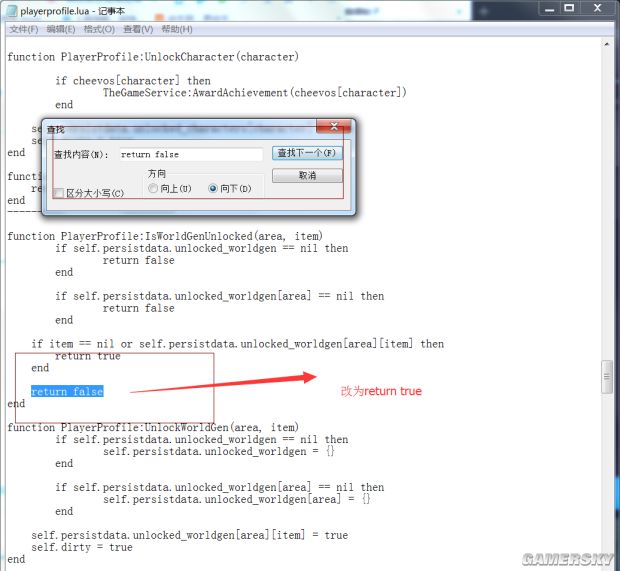Select the 向上 search direction
This screenshot has height=571, width=620.
tap(153, 188)
